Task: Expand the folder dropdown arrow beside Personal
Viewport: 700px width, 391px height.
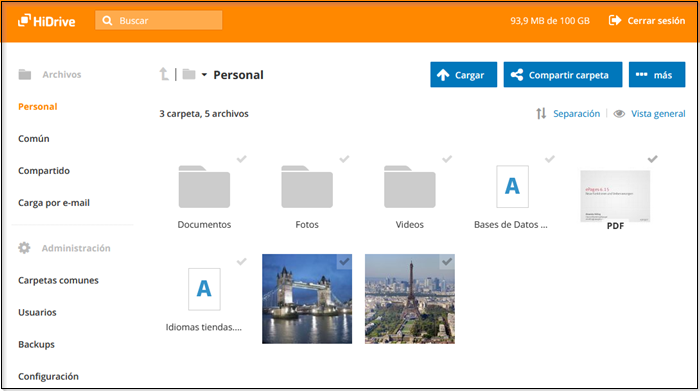Action: 204,75
